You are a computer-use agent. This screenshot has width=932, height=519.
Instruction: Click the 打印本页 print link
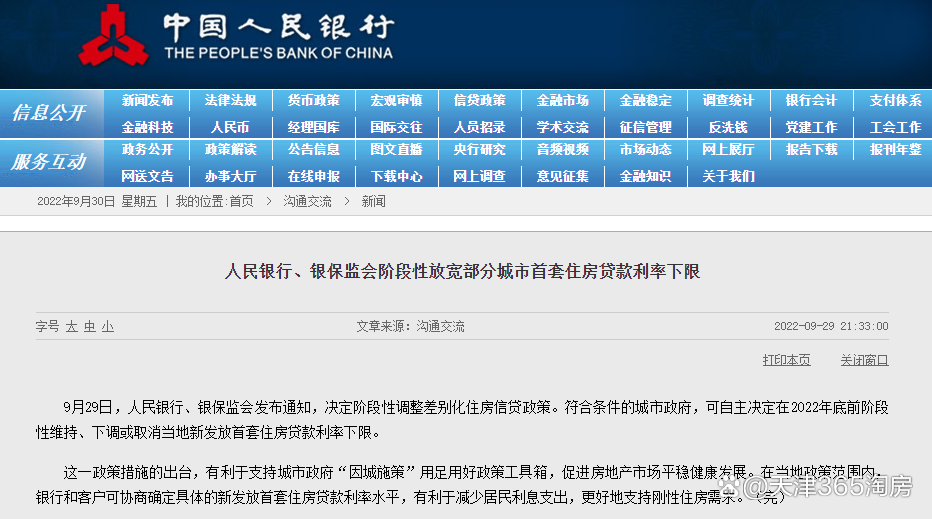click(786, 360)
